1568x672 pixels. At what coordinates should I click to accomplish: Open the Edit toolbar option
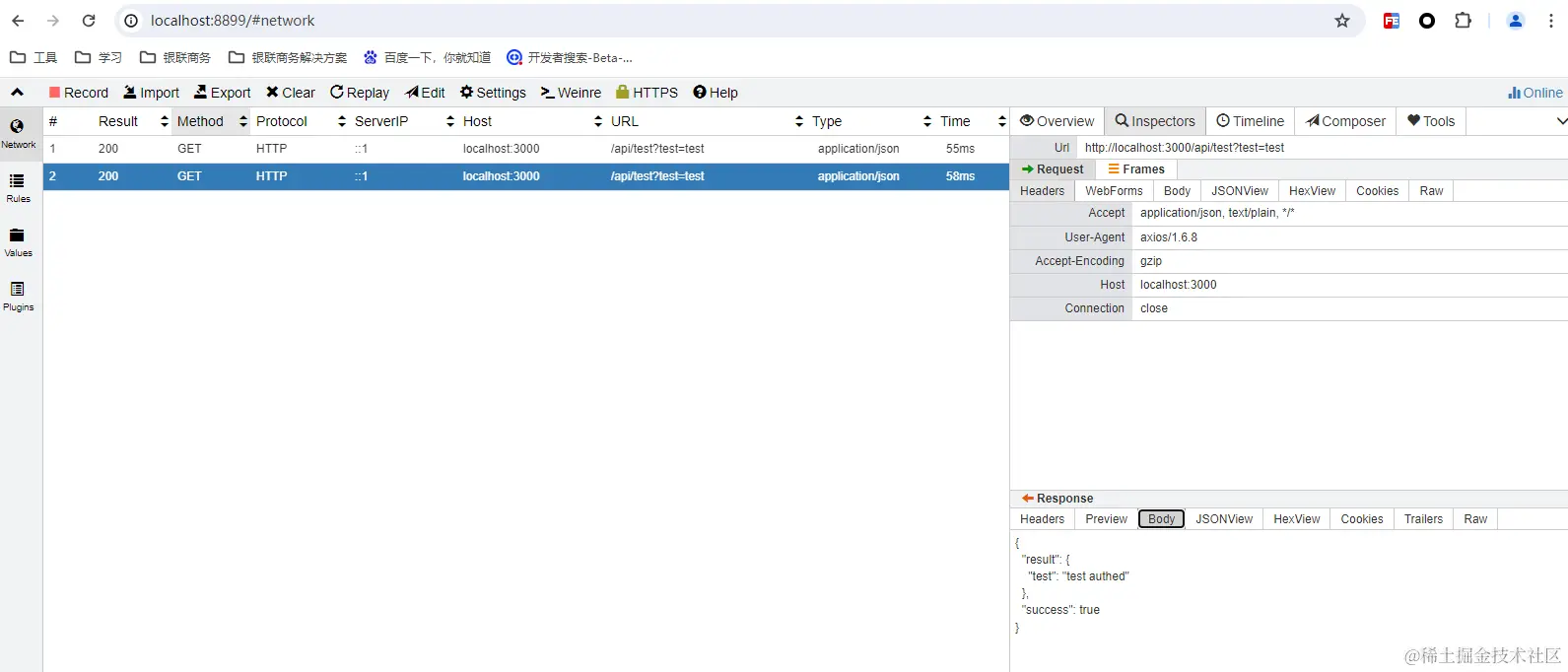point(426,93)
